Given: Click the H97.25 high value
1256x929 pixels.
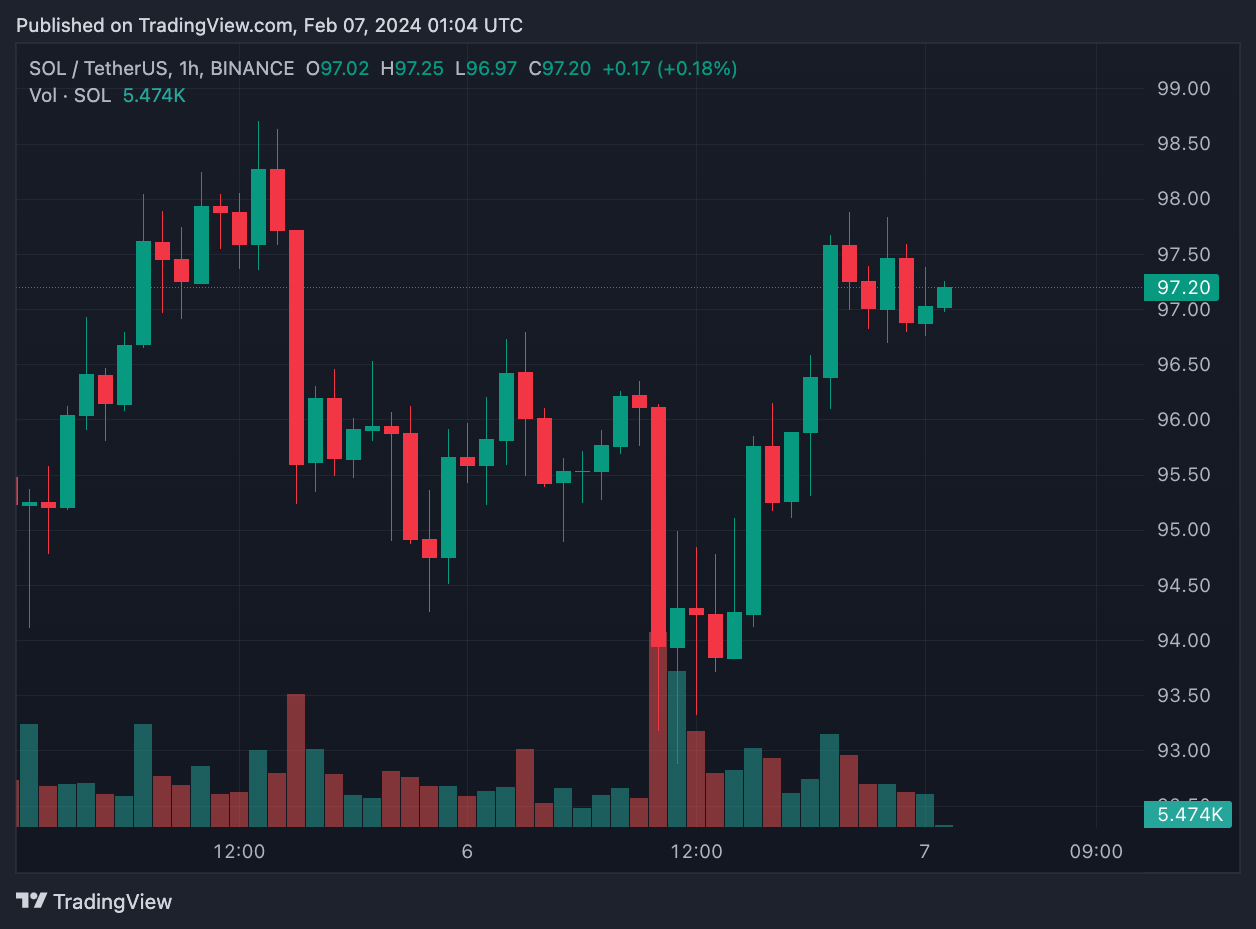Looking at the screenshot, I should [412, 69].
